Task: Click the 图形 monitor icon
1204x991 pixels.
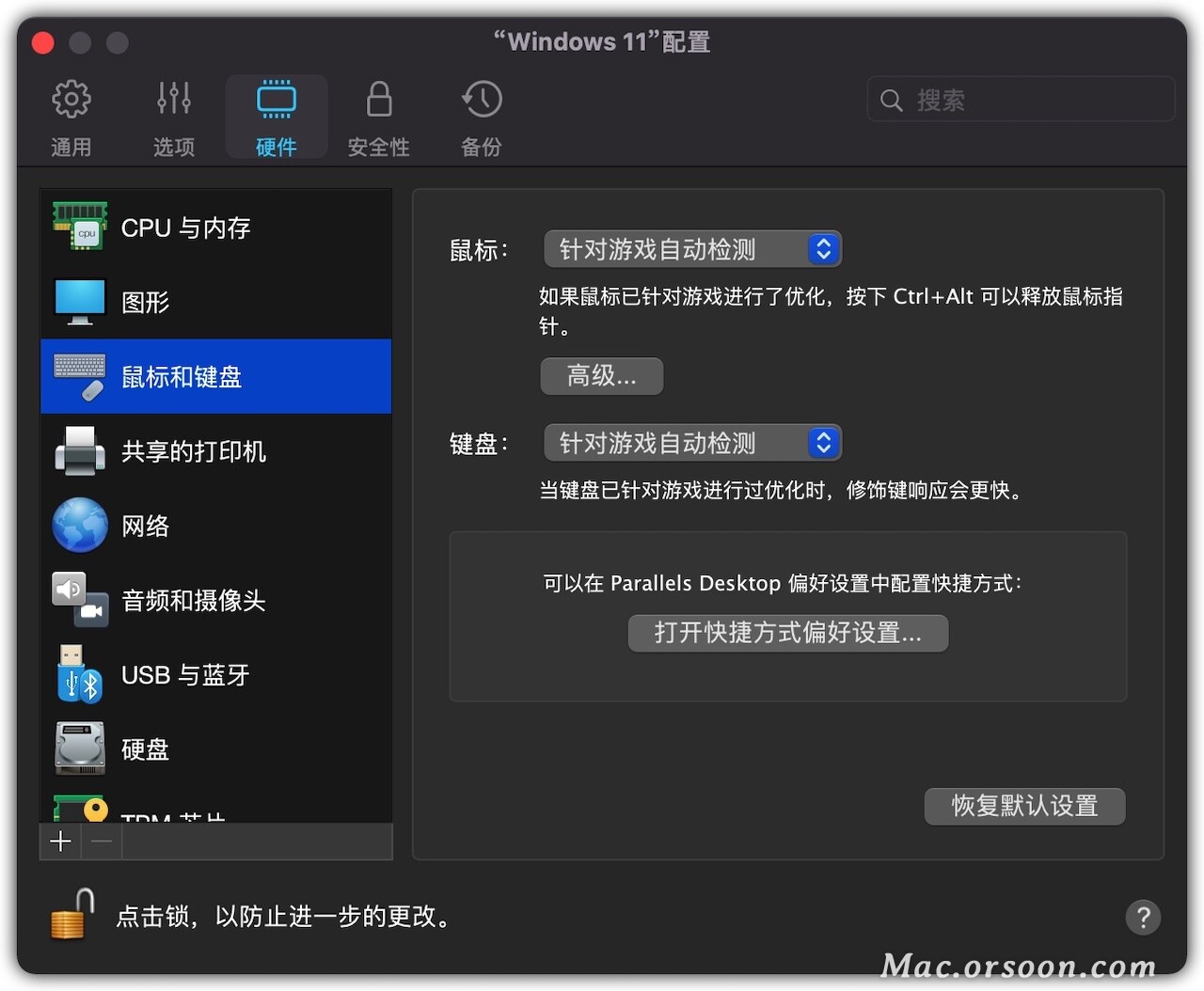Action: pyautogui.click(x=80, y=302)
